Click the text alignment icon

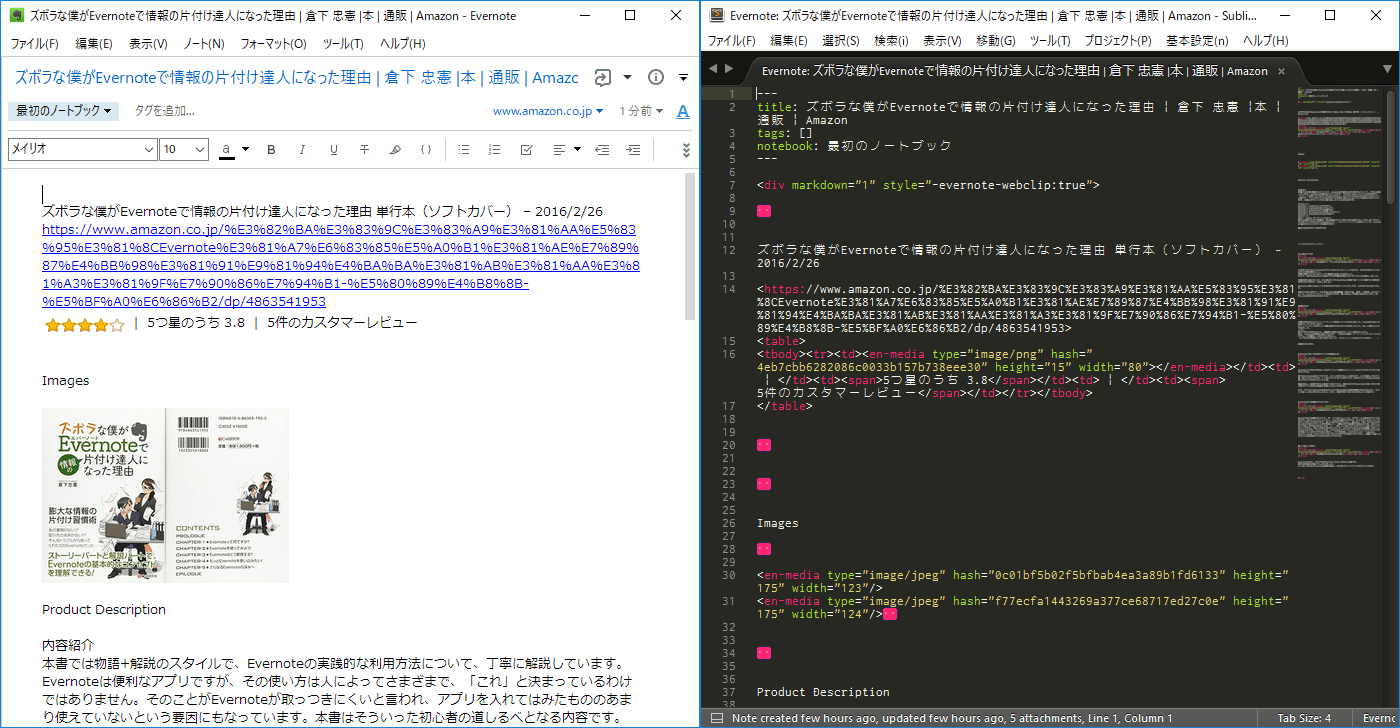[559, 150]
